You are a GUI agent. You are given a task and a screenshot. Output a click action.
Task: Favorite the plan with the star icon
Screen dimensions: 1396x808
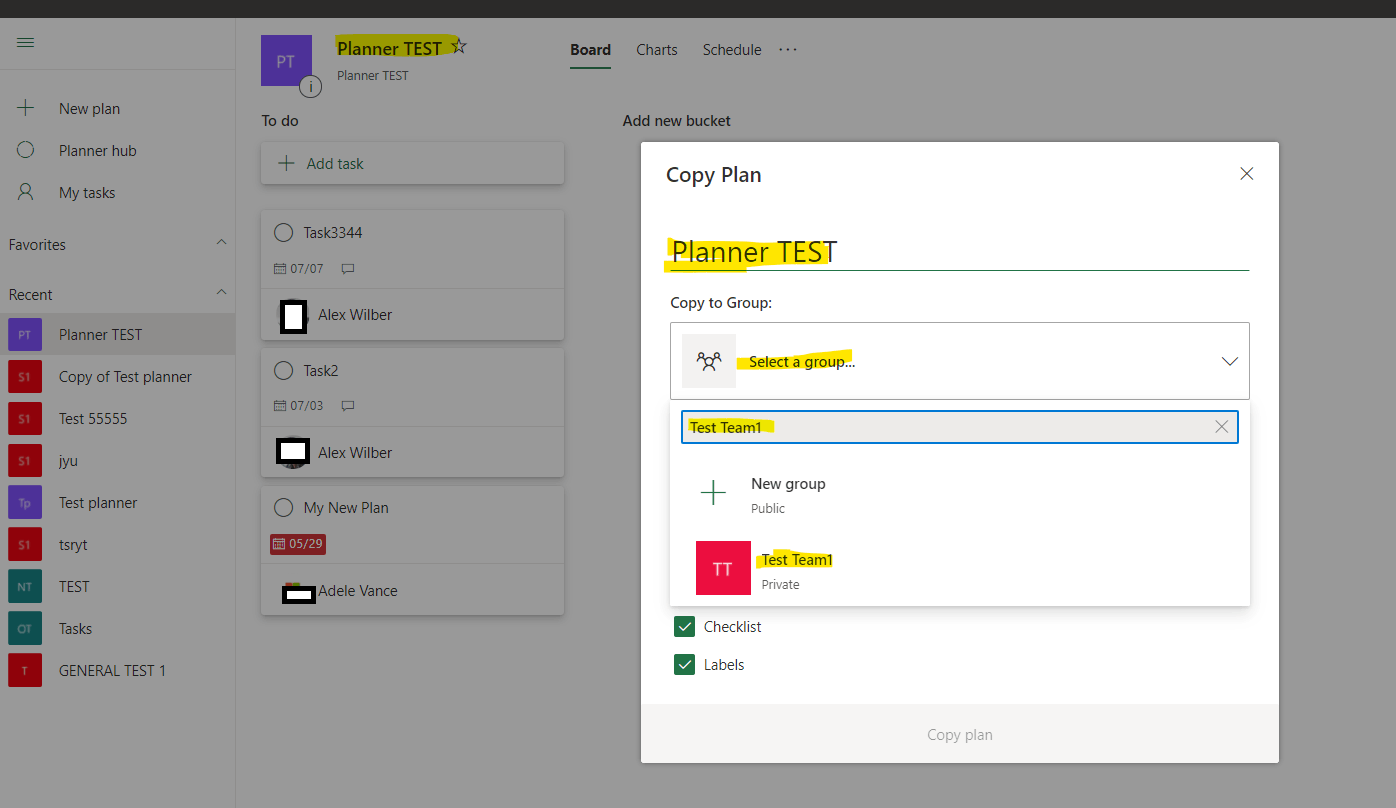tap(459, 47)
